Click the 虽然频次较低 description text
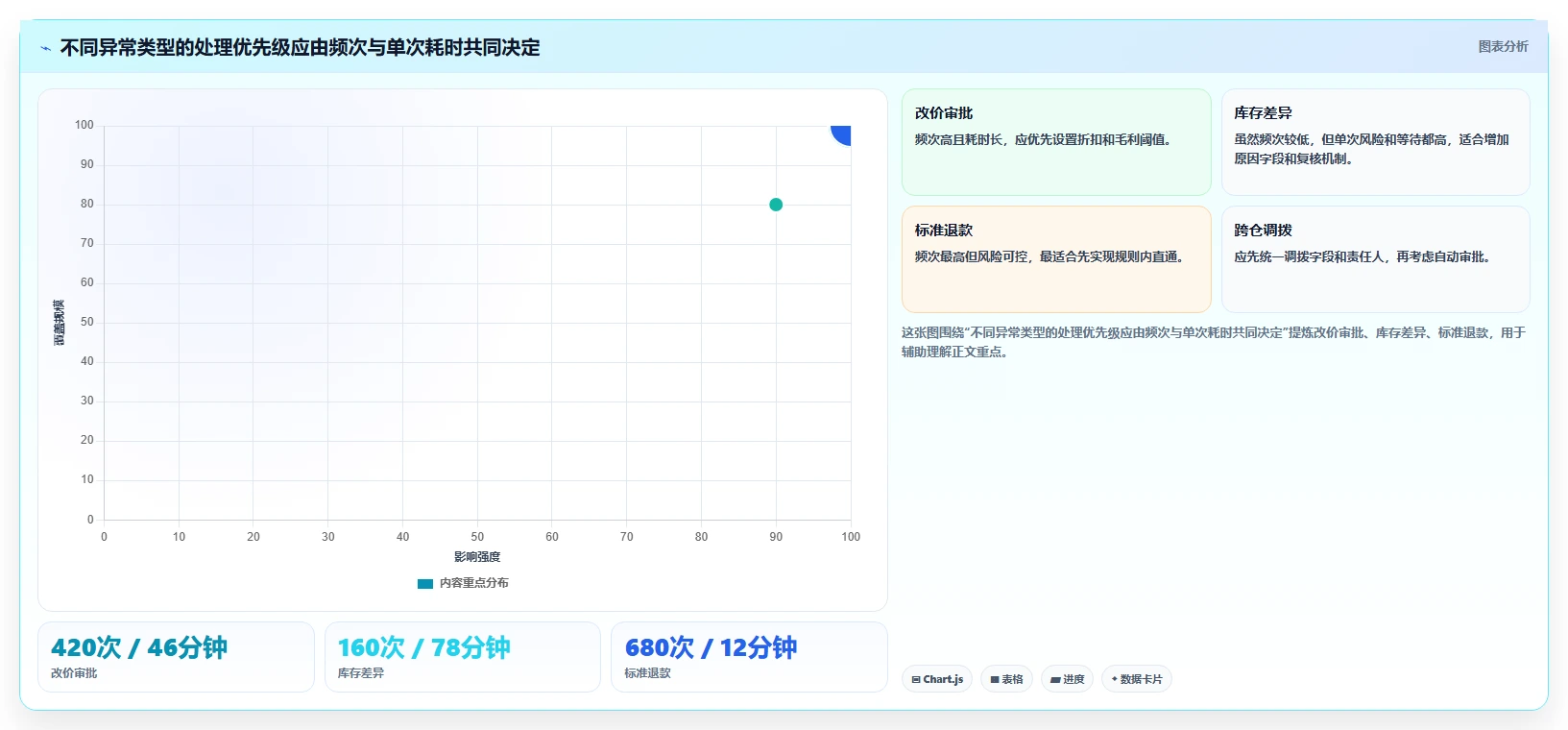The height and width of the screenshot is (730, 1568). point(1371,150)
